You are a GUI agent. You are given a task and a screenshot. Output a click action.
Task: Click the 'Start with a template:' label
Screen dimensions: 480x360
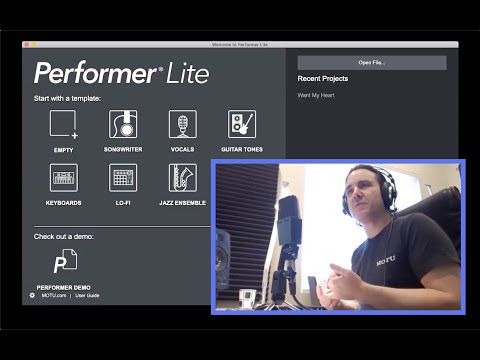(x=67, y=99)
